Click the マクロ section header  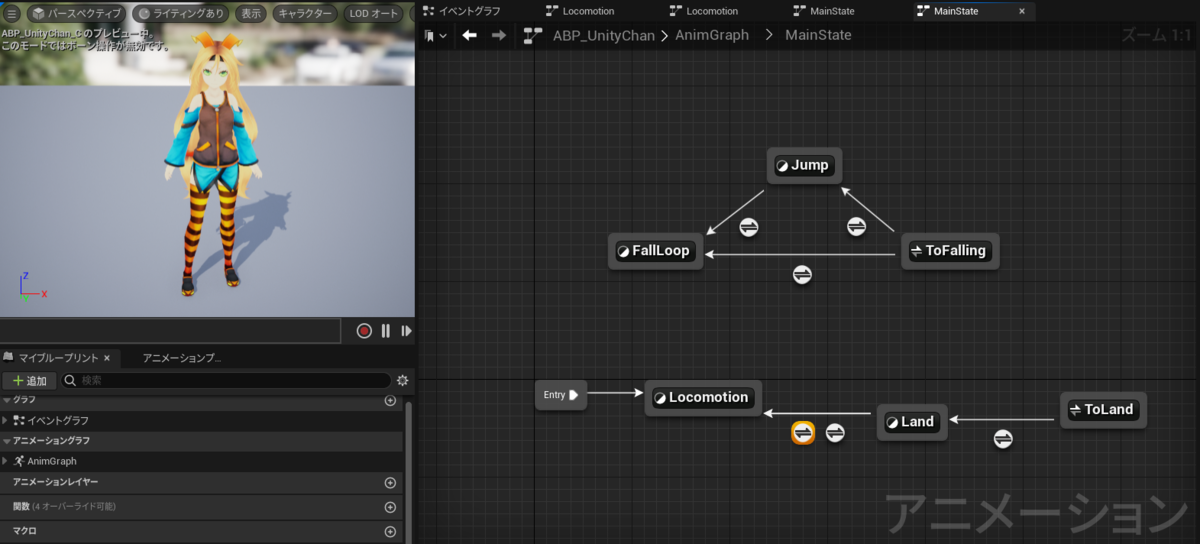[x=201, y=530]
